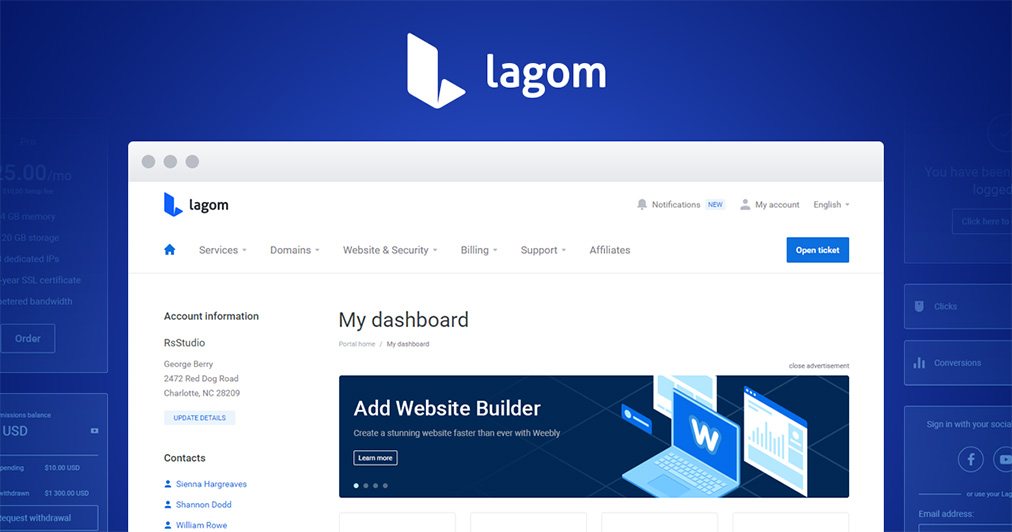
Task: Click the home icon in navigation
Action: [169, 250]
